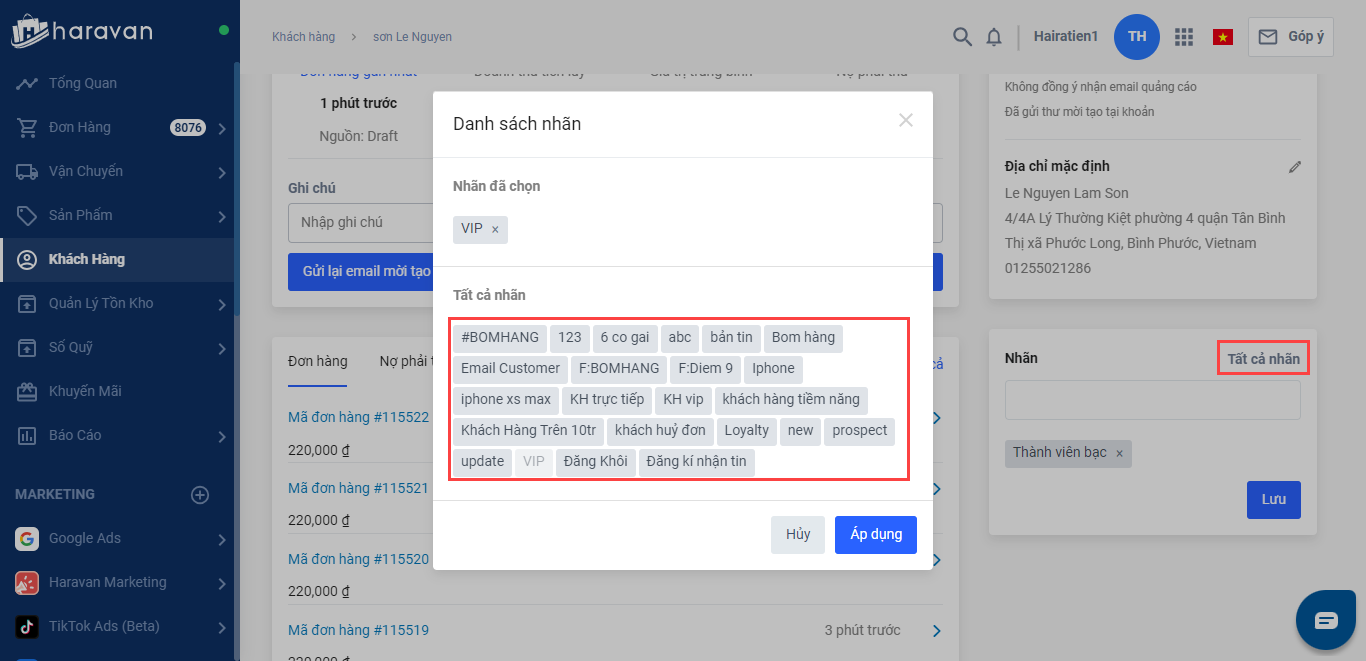The width and height of the screenshot is (1366, 661).
Task: Expand Google Ads submenu
Action: (221, 539)
